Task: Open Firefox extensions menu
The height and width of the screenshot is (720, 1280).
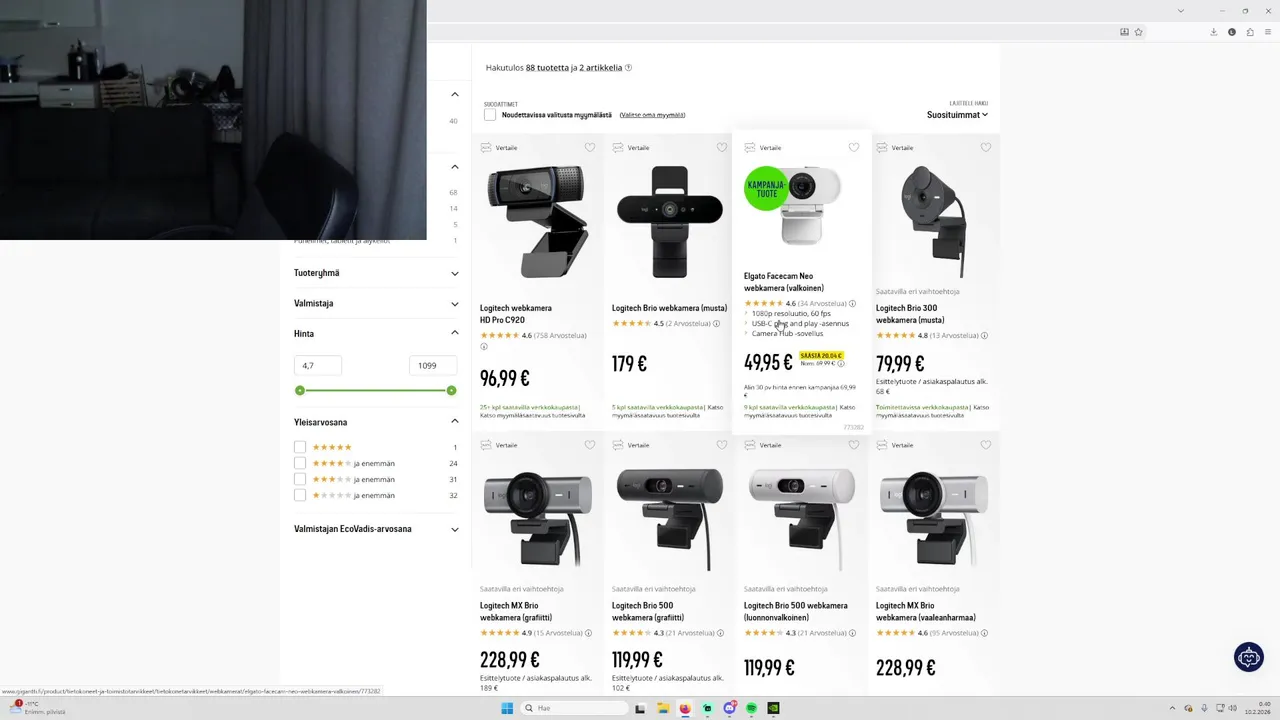Action: [x=1250, y=32]
